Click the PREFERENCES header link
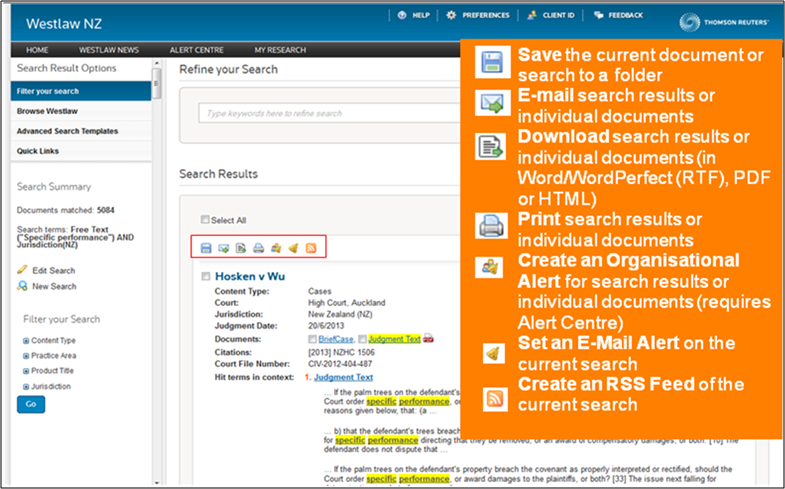The width and height of the screenshot is (785, 489). [x=486, y=15]
